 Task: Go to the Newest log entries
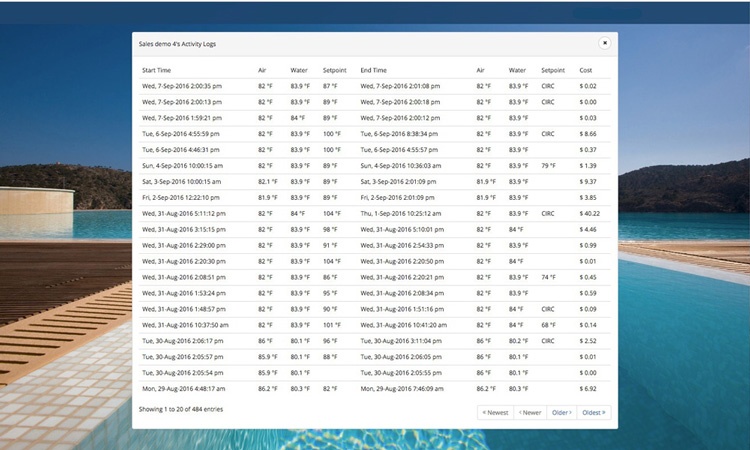[x=496, y=412]
